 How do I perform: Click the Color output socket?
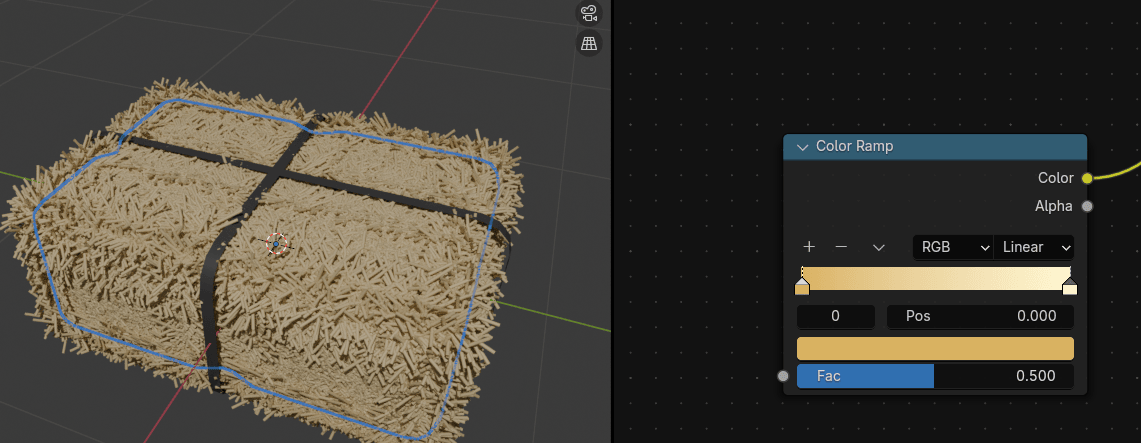click(x=1087, y=178)
